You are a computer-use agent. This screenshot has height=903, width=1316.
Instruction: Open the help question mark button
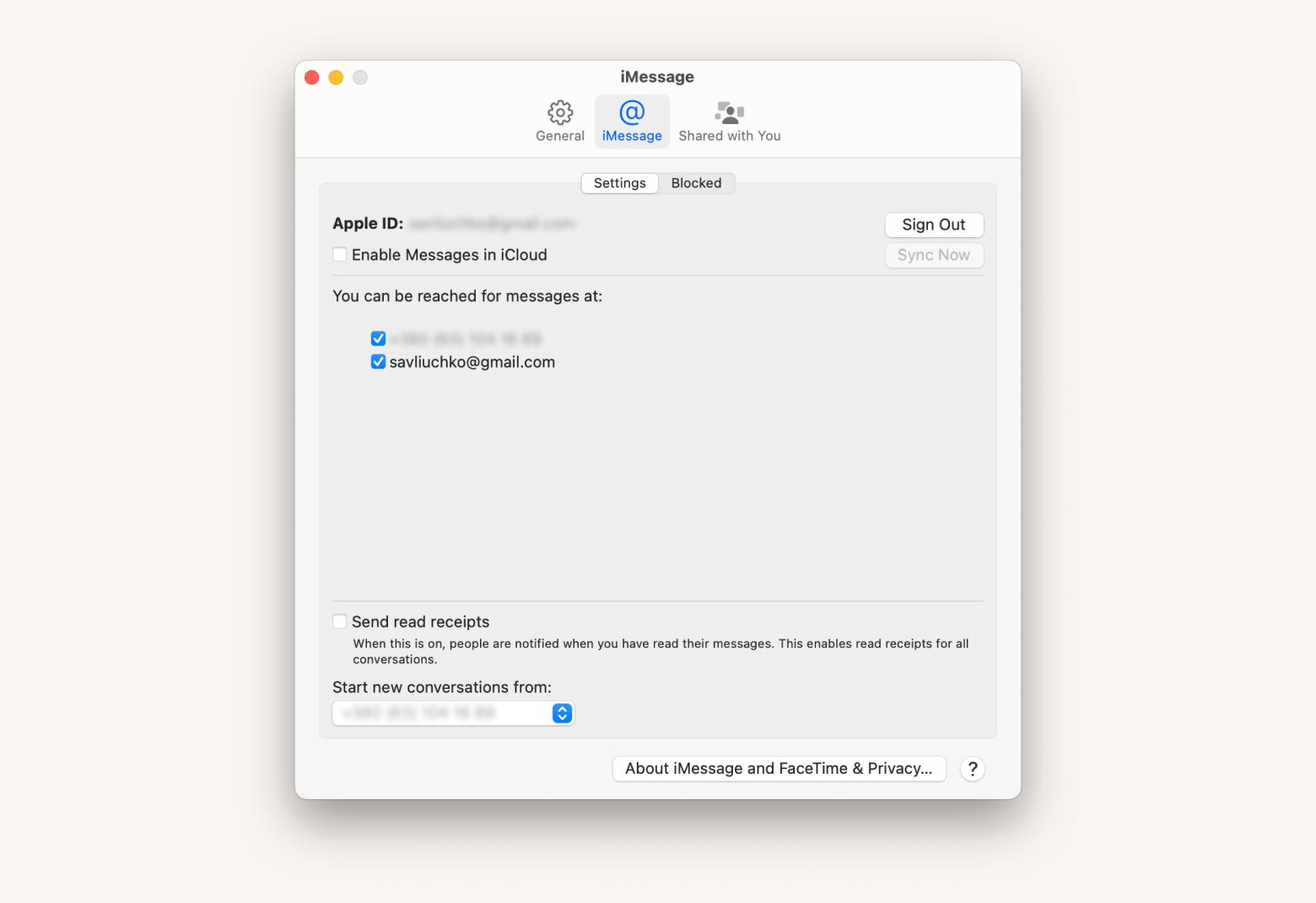point(973,769)
